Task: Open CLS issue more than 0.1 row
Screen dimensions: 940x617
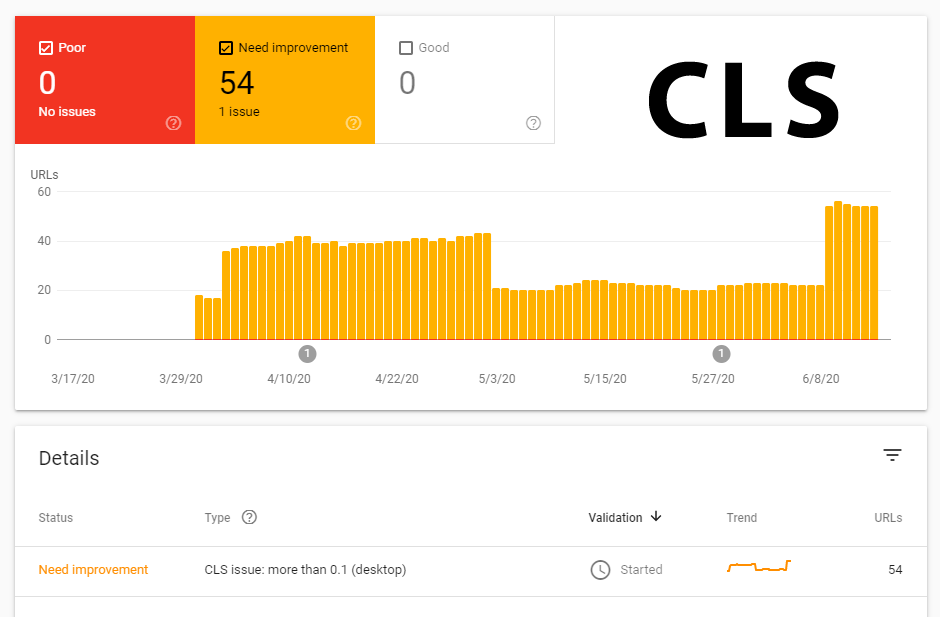Action: (471, 571)
